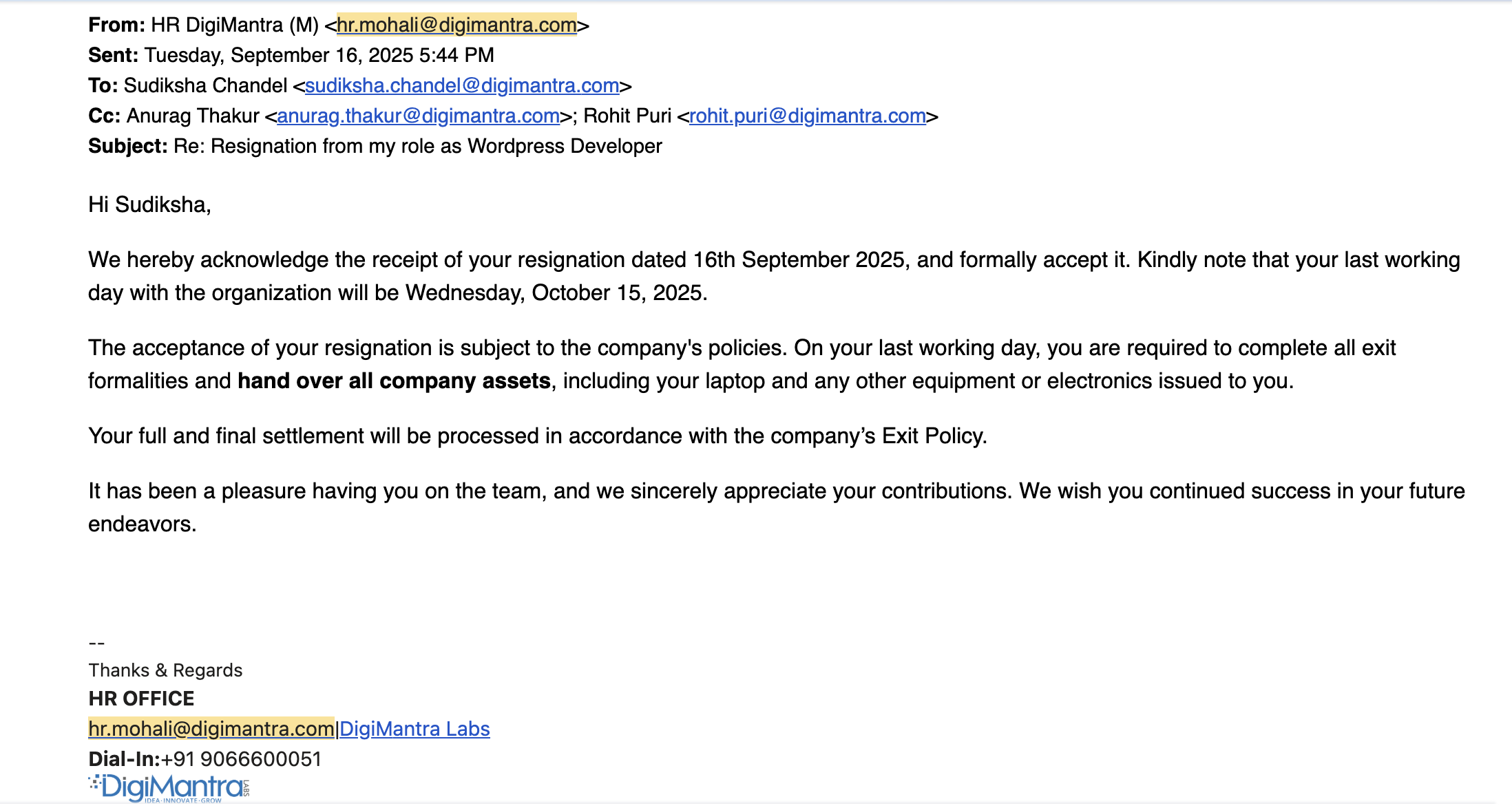Click the Cc name Anurag Thakur
Image resolution: width=1512 pixels, height=808 pixels.
click(x=193, y=116)
